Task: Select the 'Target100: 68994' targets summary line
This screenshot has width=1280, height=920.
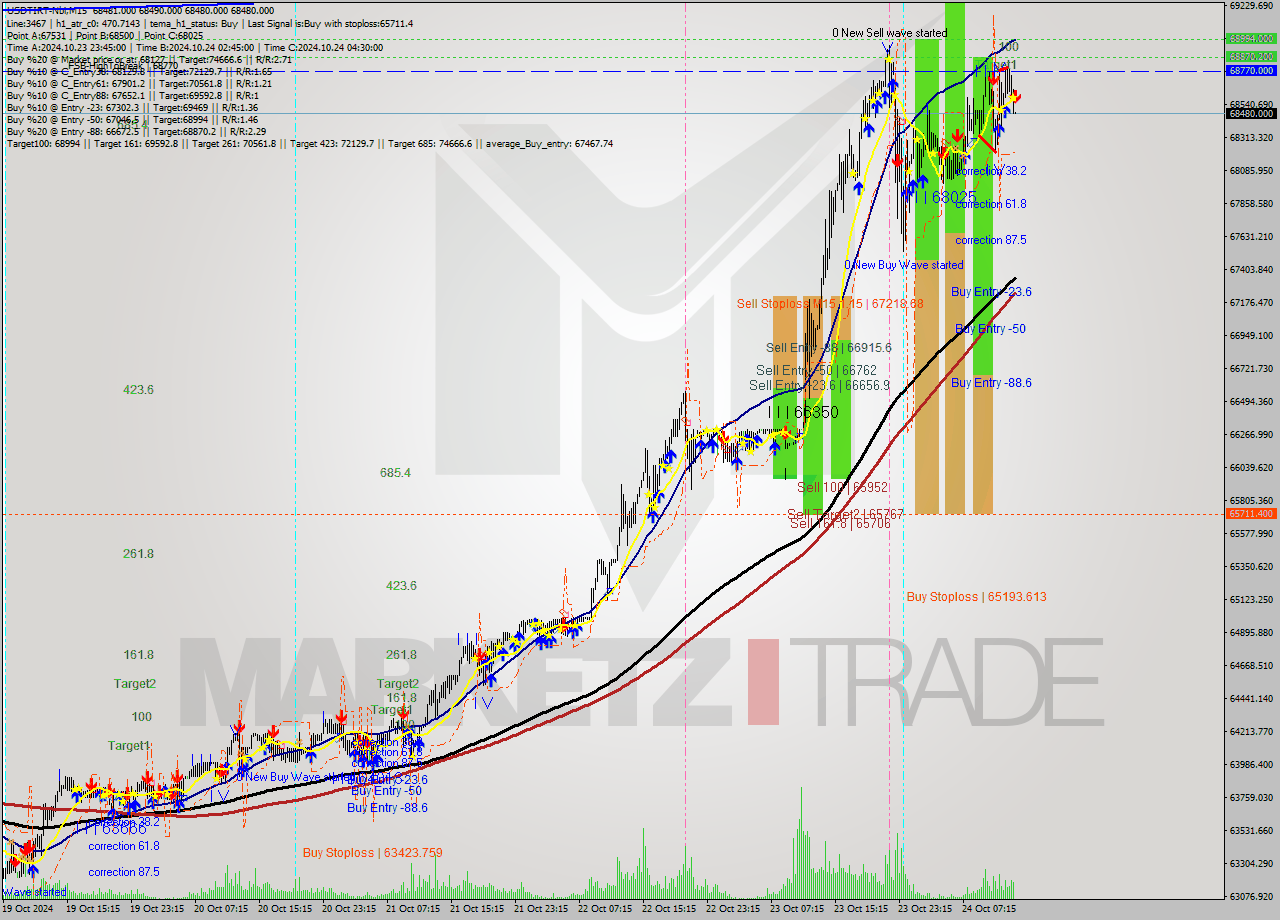Action: [x=309, y=144]
